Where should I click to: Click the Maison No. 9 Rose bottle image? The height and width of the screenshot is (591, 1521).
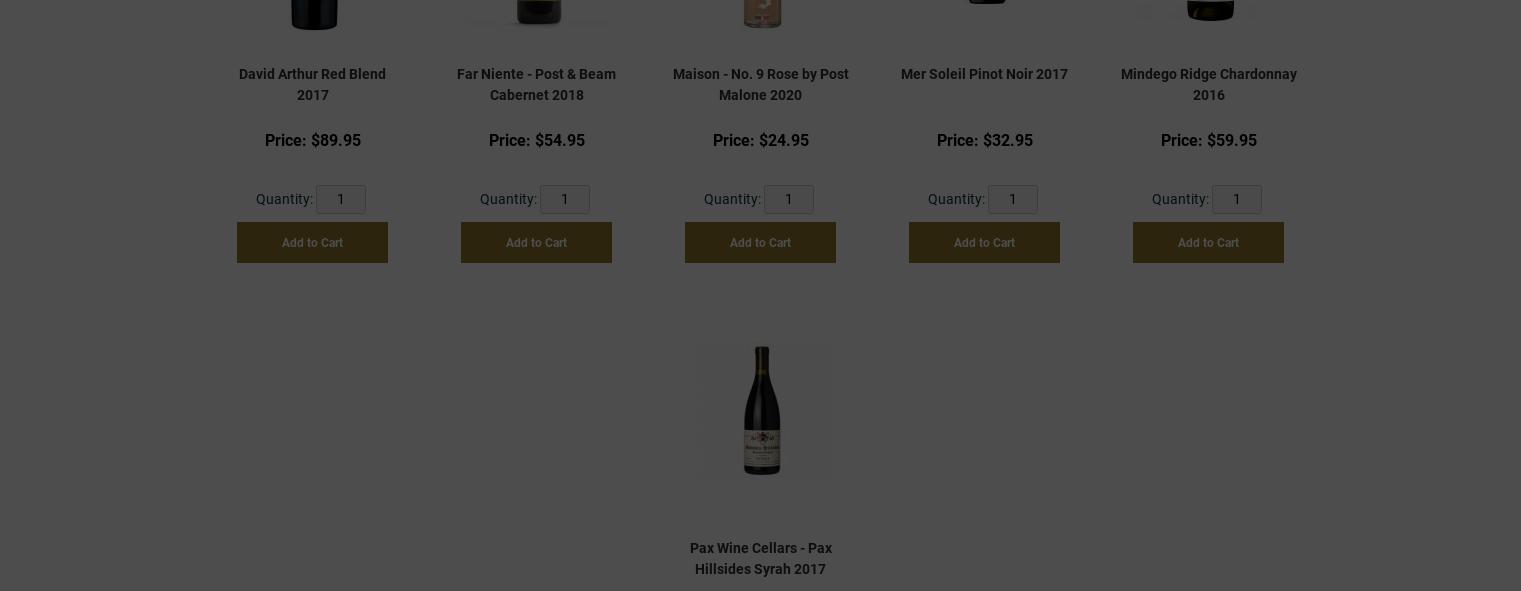(762, 13)
